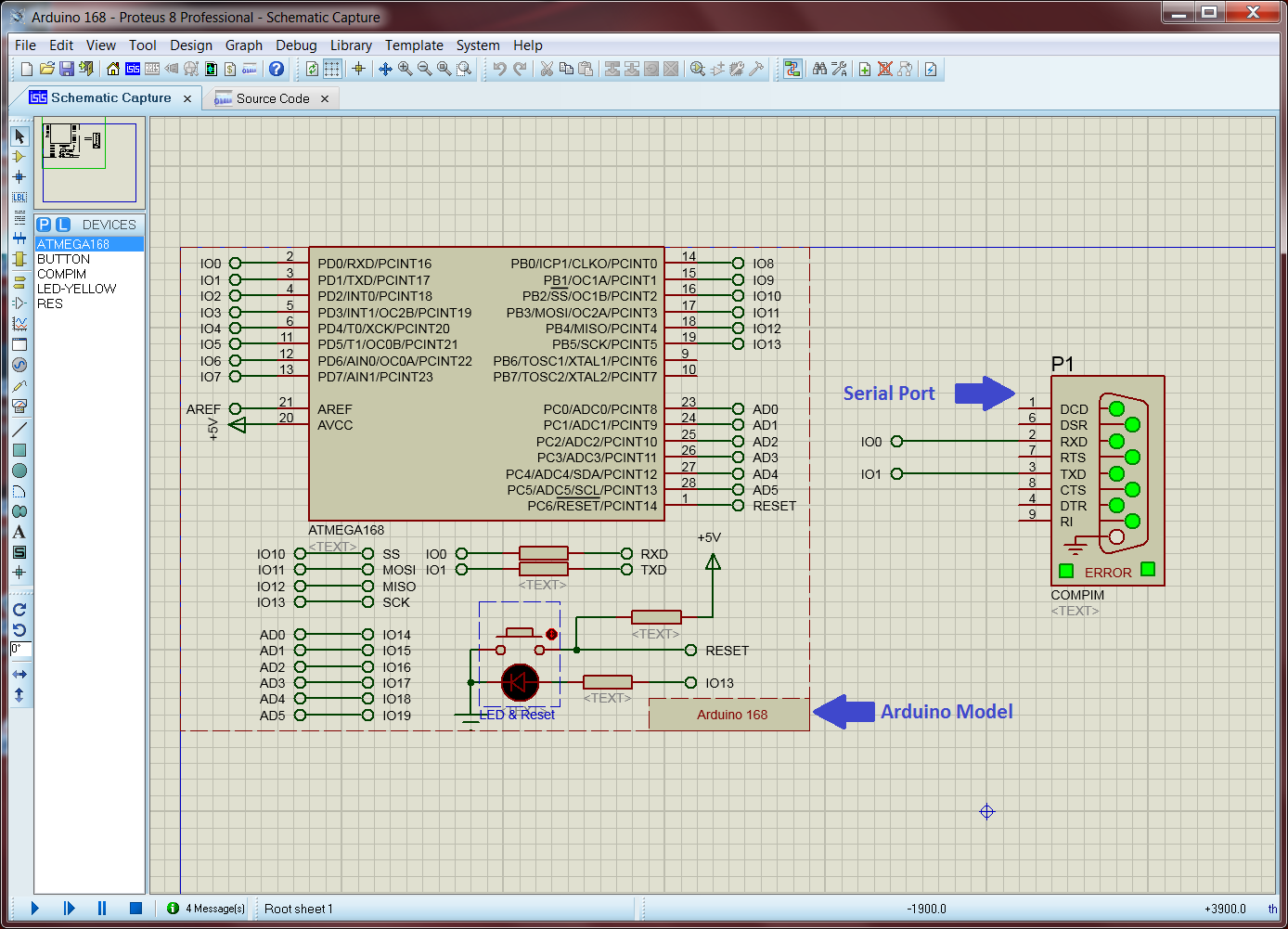
Task: Select COMPIM in the devices list
Action: click(89, 274)
